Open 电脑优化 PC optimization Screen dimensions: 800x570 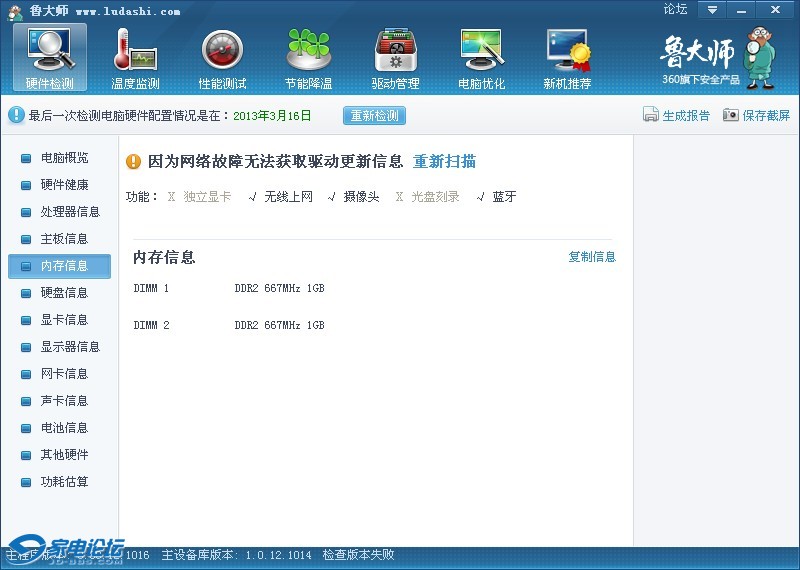pyautogui.click(x=481, y=58)
